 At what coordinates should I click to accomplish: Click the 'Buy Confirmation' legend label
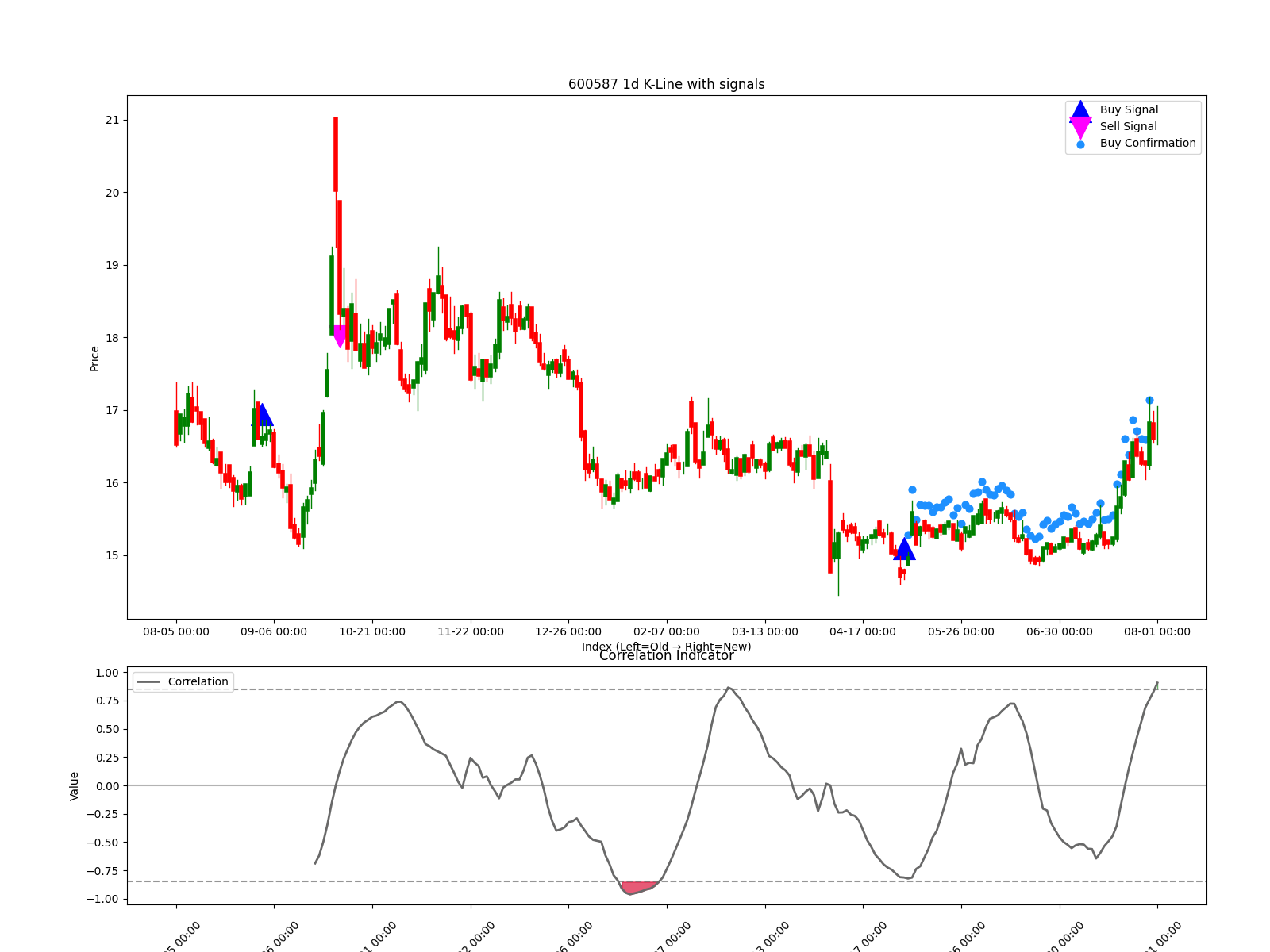[1148, 144]
